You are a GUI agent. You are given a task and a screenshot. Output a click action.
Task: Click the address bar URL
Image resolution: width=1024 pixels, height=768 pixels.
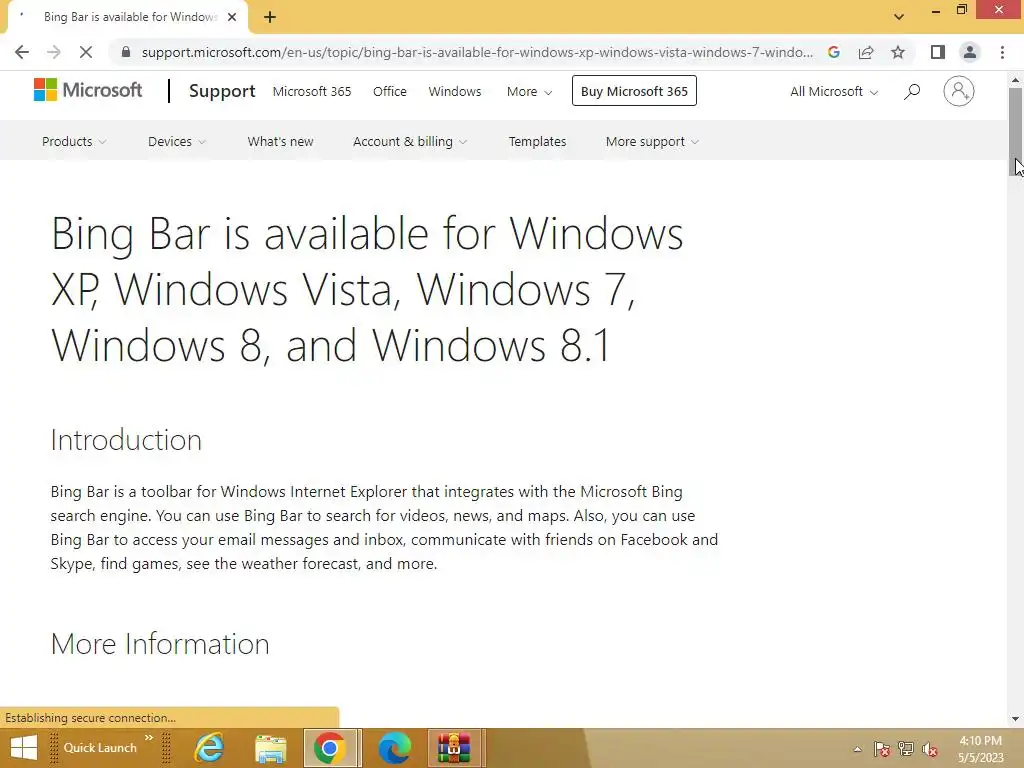point(477,52)
